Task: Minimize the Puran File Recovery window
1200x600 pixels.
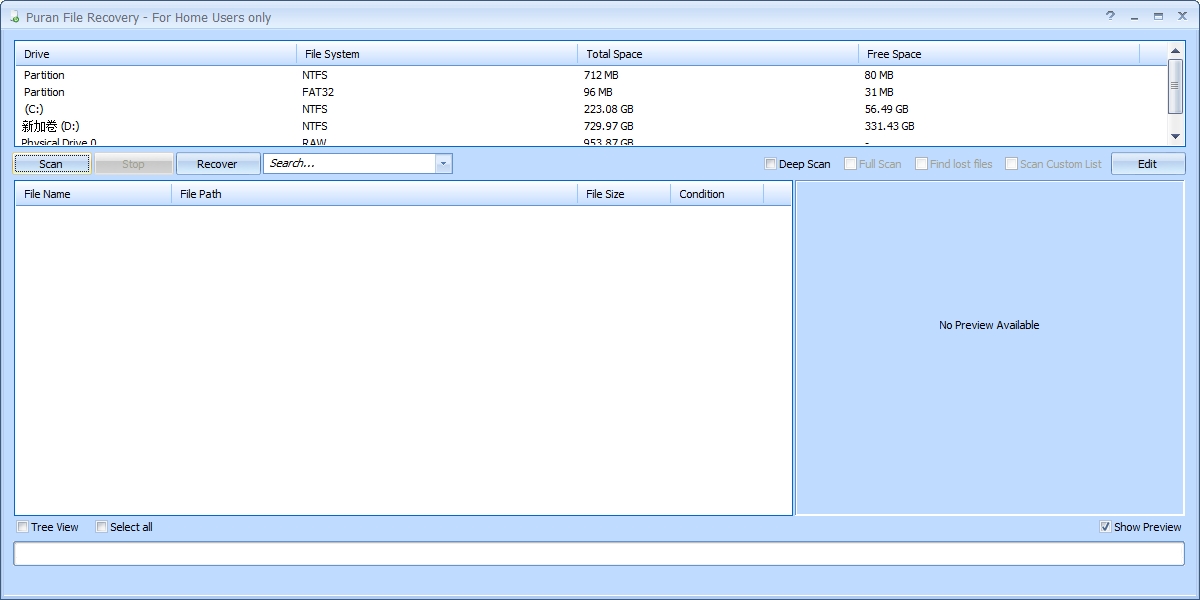Action: [x=1135, y=16]
